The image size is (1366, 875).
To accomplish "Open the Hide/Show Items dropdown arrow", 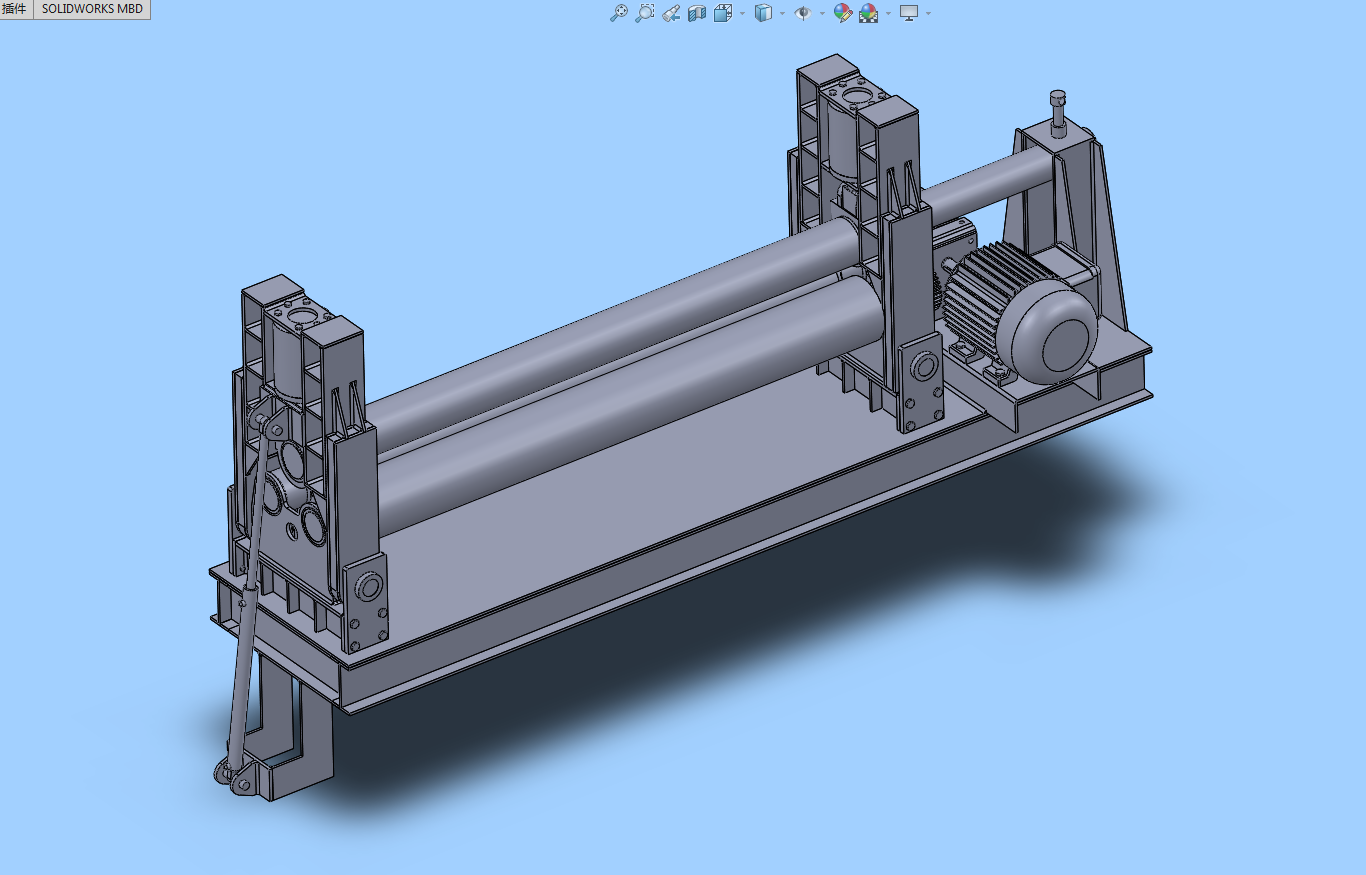I will (x=822, y=14).
